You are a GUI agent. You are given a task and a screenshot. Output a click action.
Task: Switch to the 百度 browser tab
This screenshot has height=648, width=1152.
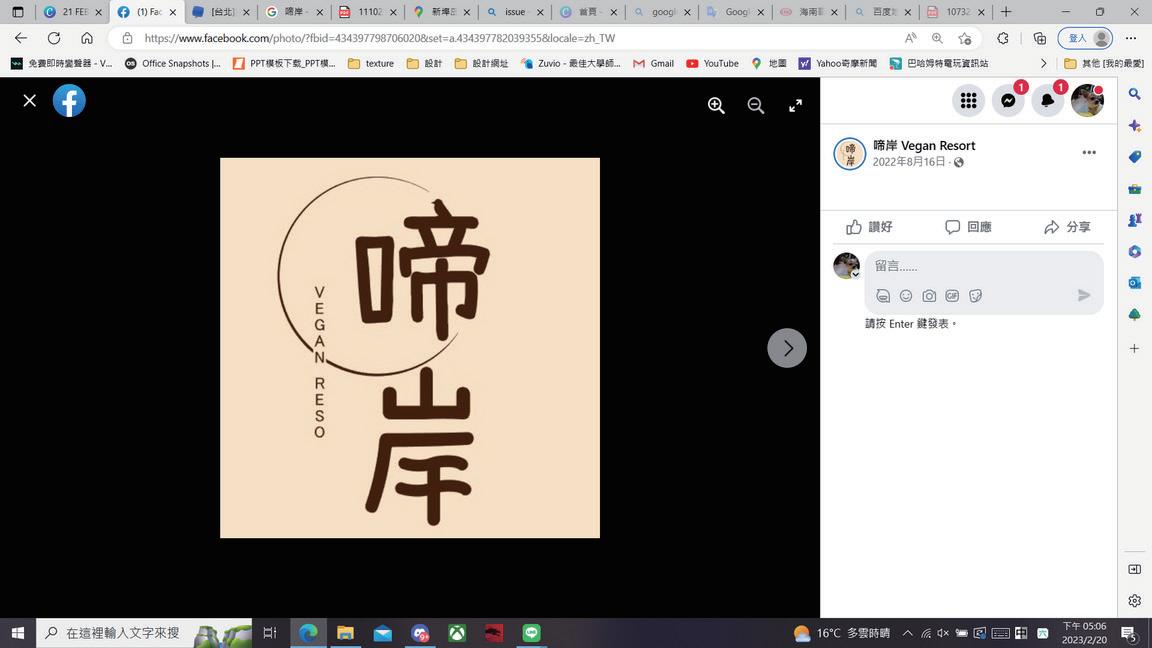pyautogui.click(x=882, y=12)
